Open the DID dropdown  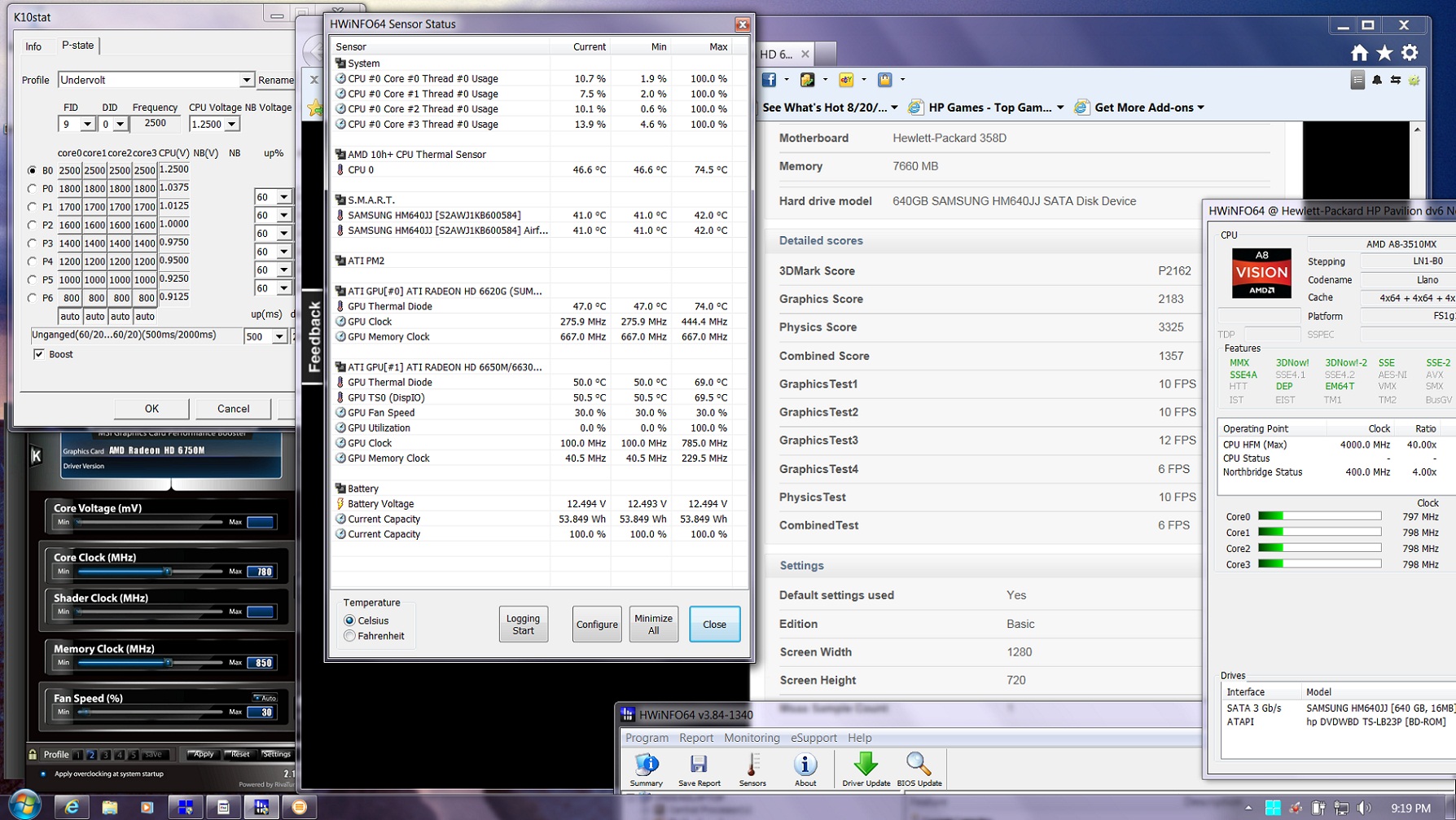(x=120, y=124)
